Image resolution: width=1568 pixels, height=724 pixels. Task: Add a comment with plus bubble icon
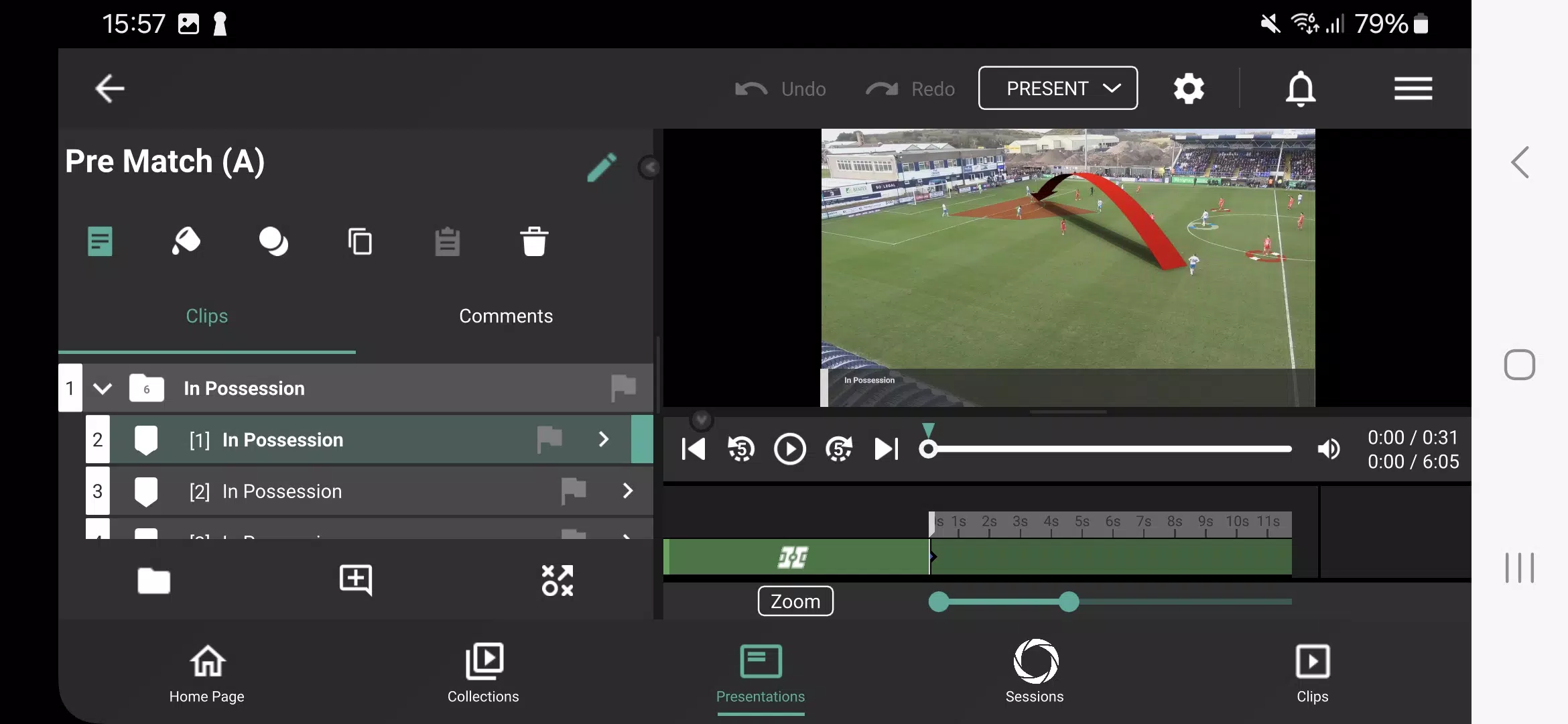click(356, 580)
